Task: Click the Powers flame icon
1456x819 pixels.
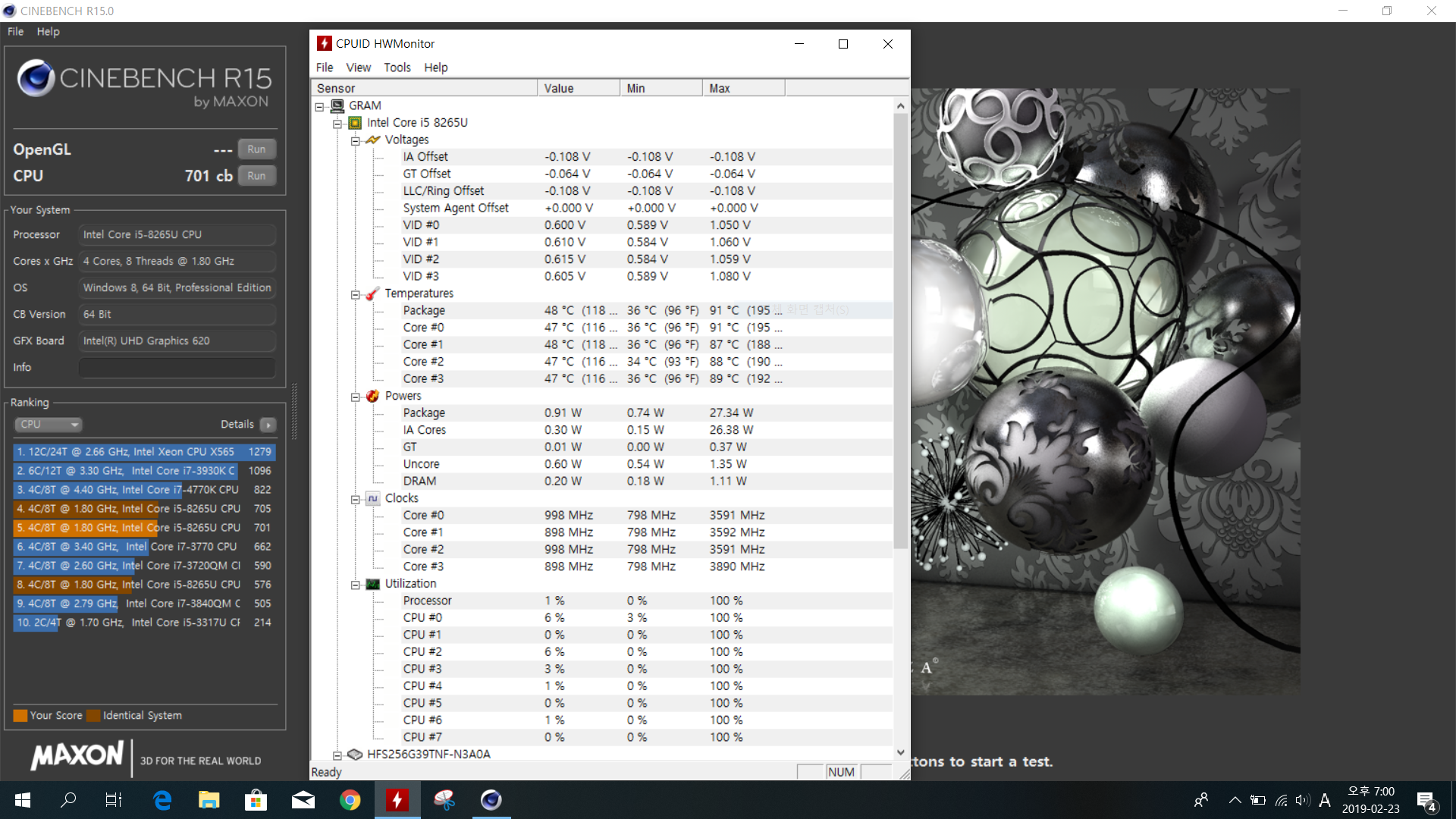Action: coord(372,396)
